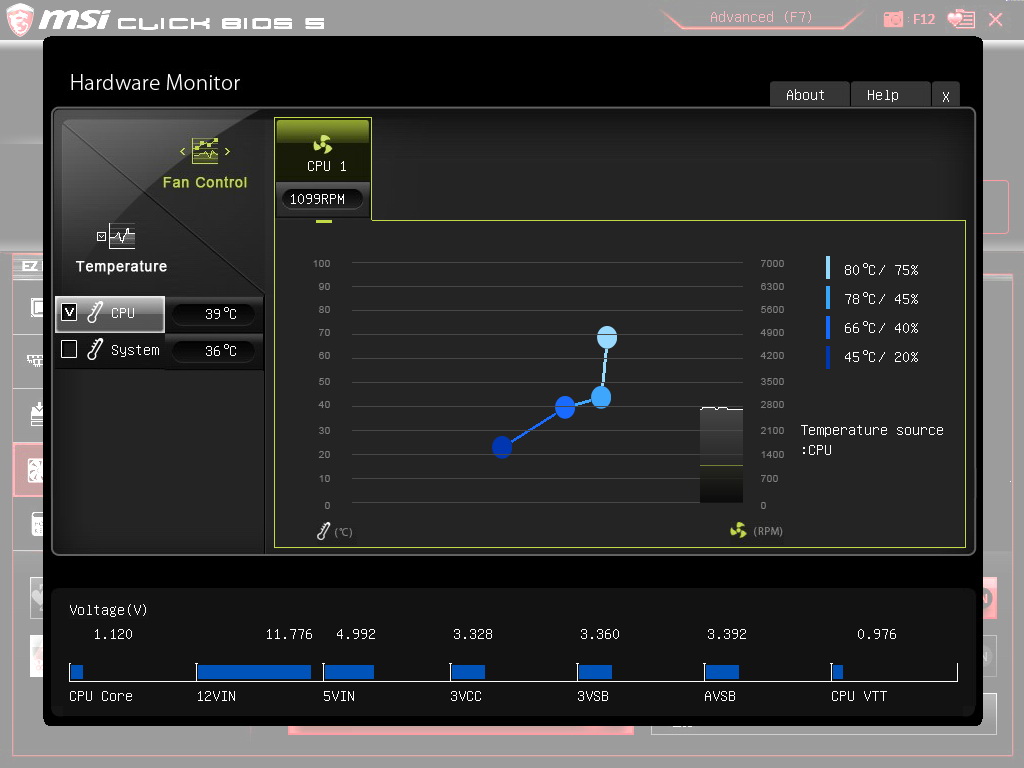Click the 3VCC voltage bar
This screenshot has height=768, width=1024.
point(468,671)
